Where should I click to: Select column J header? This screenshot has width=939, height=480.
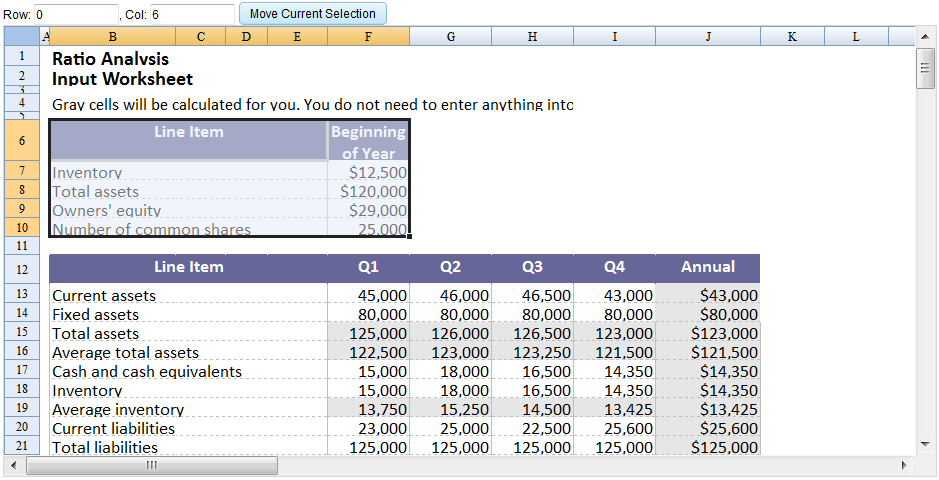pyautogui.click(x=708, y=37)
